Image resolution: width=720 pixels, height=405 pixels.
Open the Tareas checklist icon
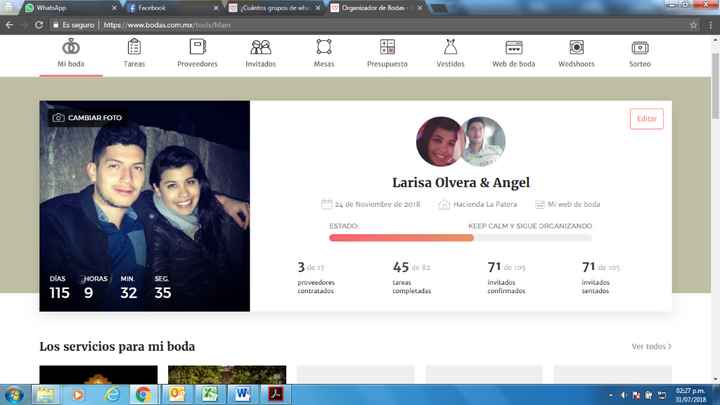pyautogui.click(x=134, y=48)
